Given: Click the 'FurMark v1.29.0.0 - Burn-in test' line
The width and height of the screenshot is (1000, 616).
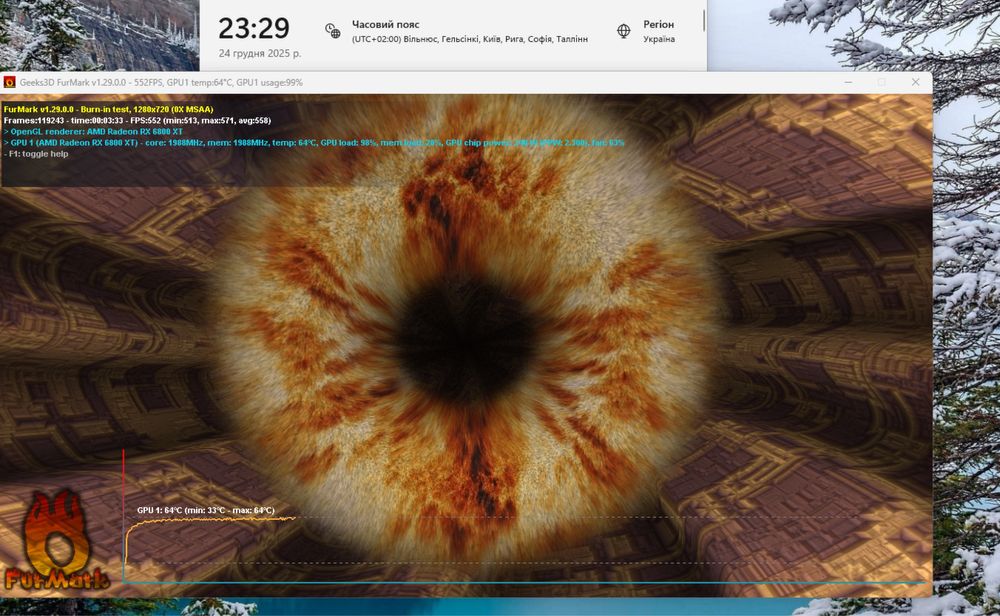Looking at the screenshot, I should coord(108,109).
